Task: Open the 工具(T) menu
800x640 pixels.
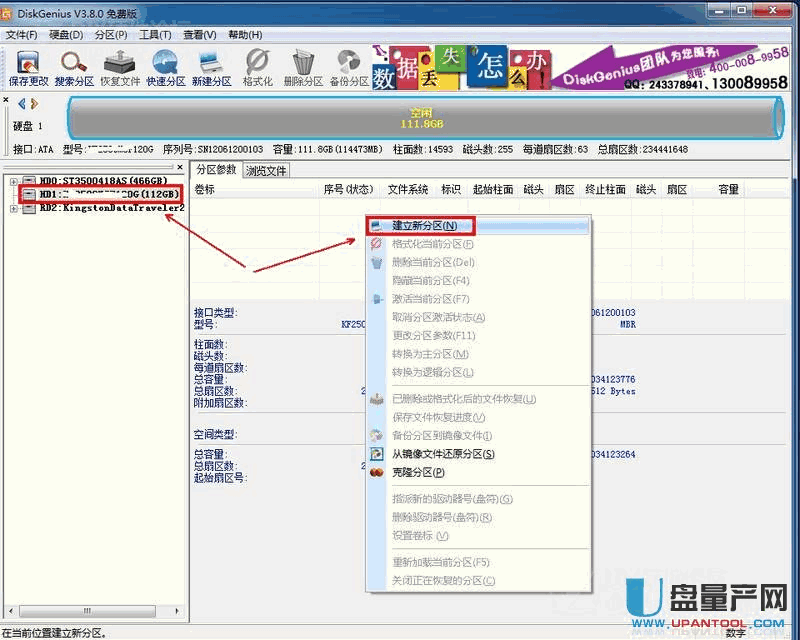Action: [155, 35]
